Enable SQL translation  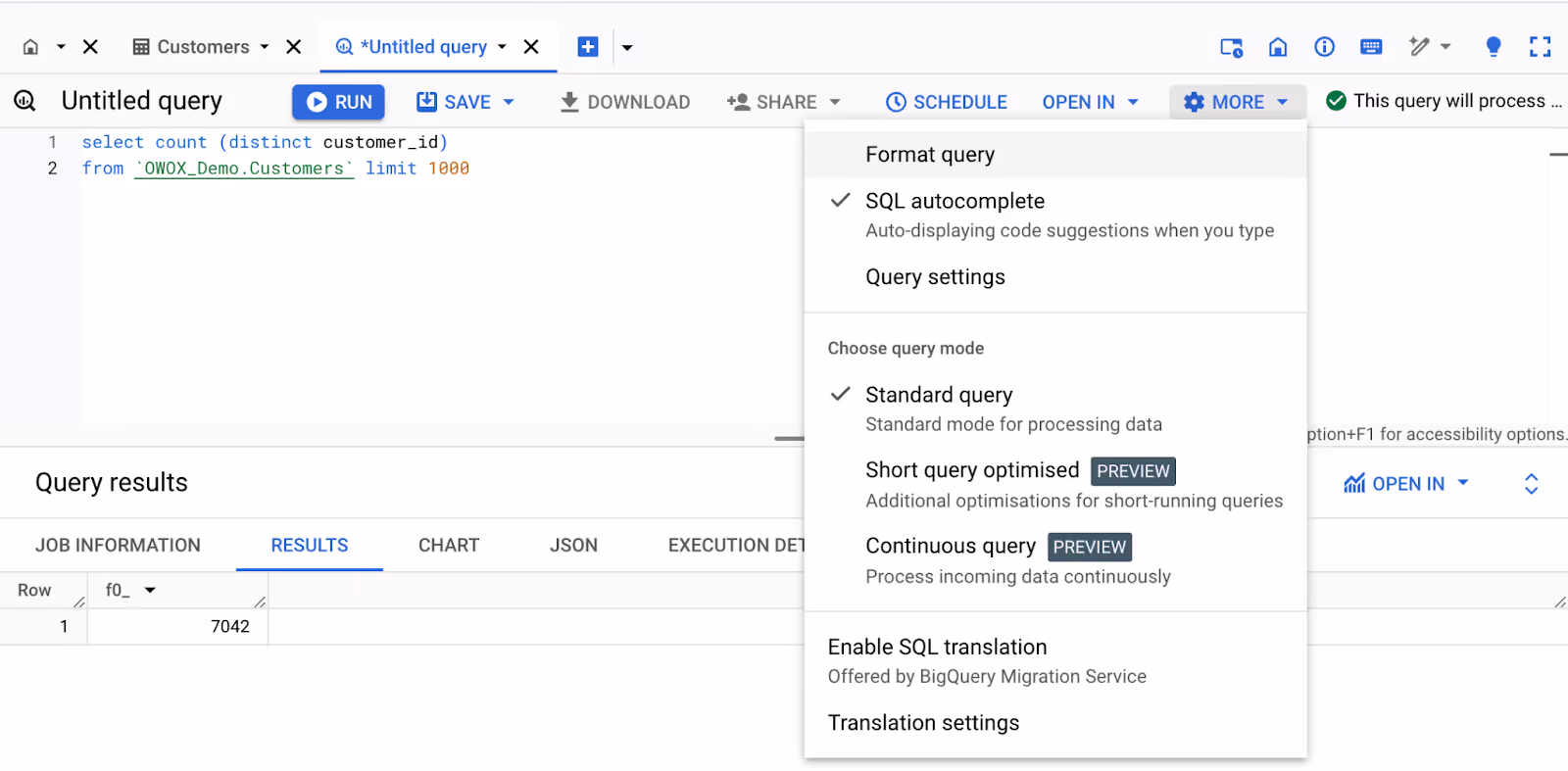coord(1055,661)
